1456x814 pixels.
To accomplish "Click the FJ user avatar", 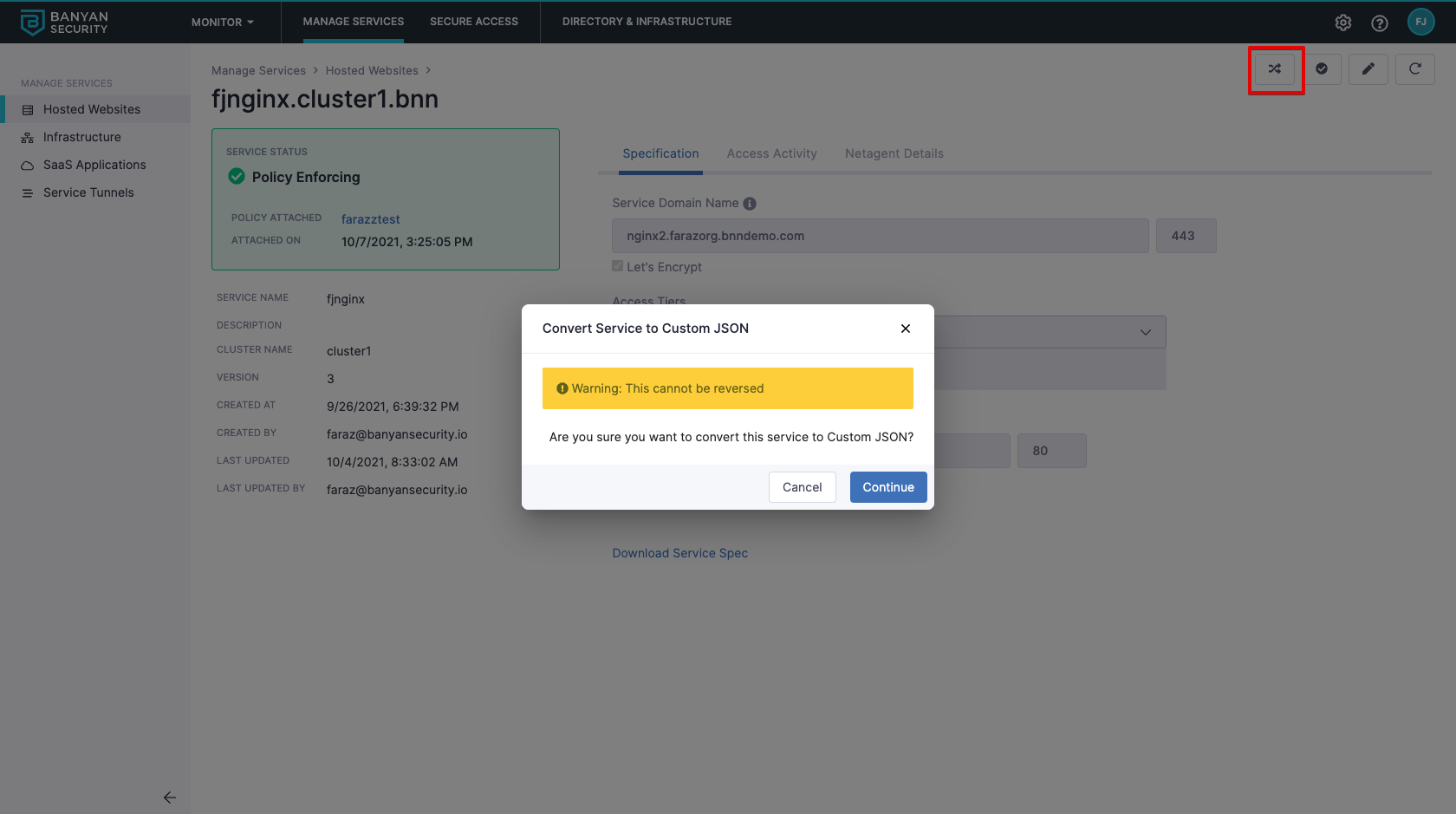I will tap(1421, 23).
